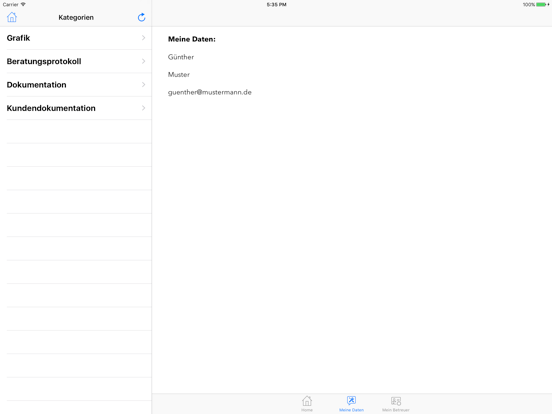Expand Grafik via its chevron
This screenshot has width=552, height=414.
[x=143, y=38]
